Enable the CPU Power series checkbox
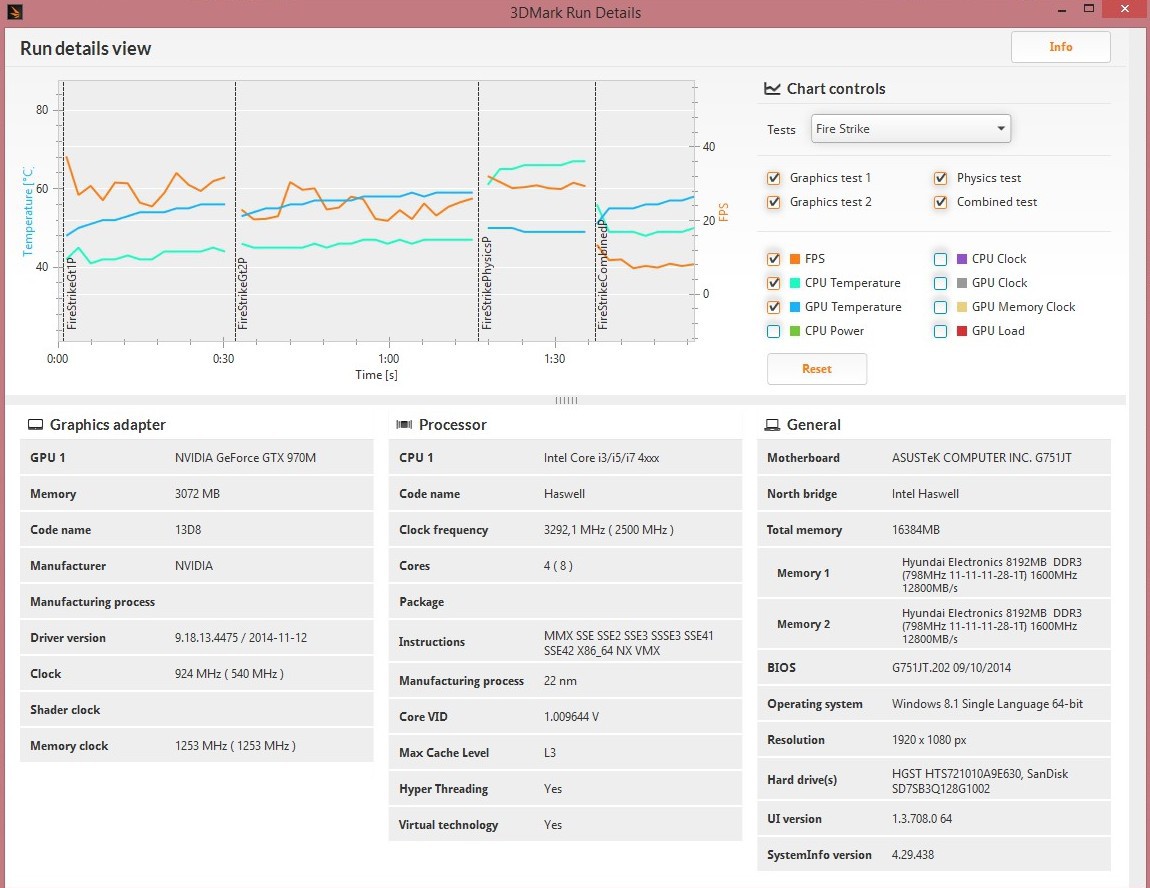Screen dimensions: 1150x888 click(x=773, y=331)
